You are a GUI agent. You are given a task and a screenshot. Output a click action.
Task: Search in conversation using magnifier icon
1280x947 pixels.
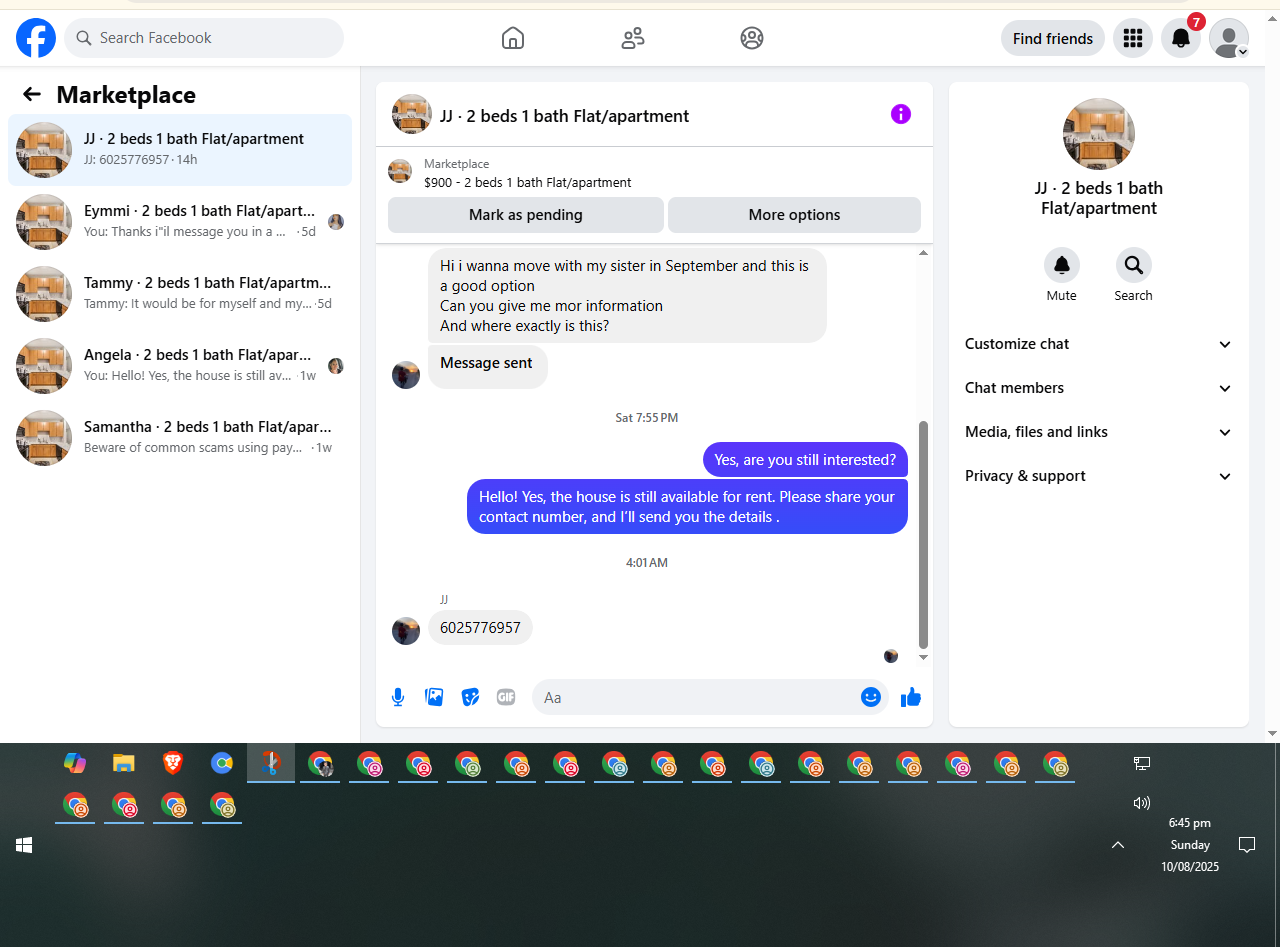click(1134, 265)
